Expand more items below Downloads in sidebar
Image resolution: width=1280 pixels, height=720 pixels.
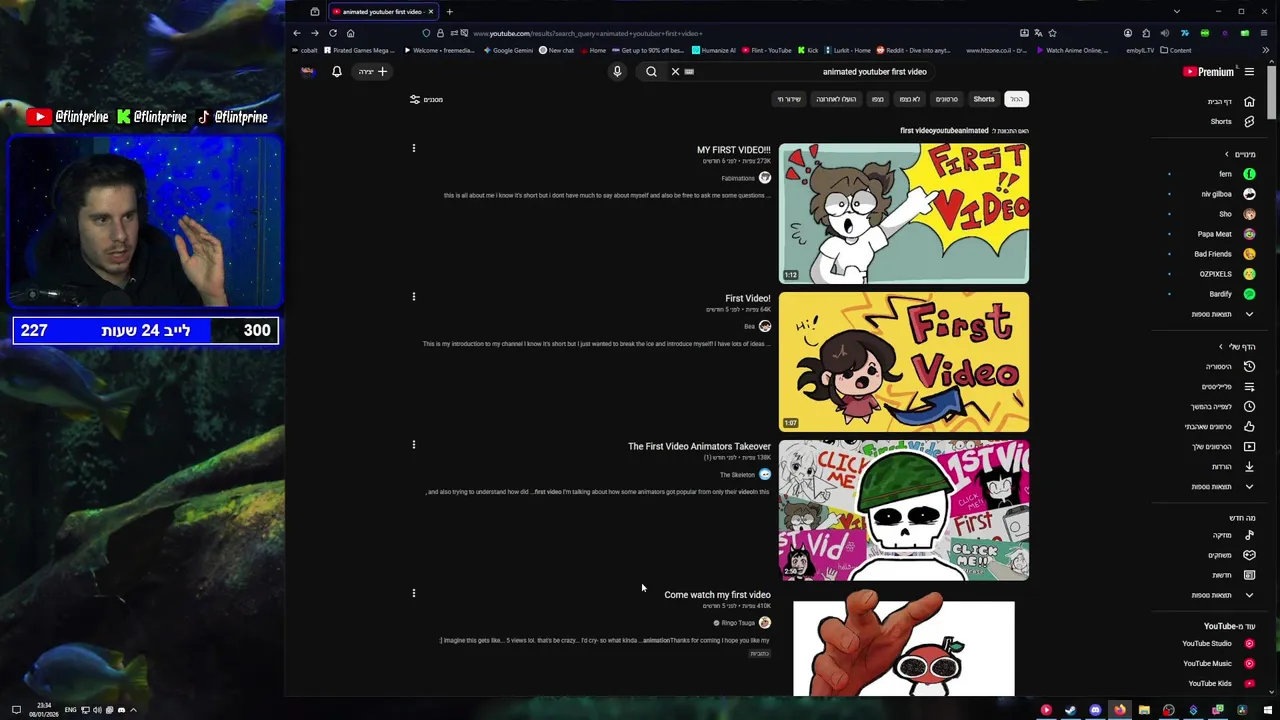pos(1249,487)
